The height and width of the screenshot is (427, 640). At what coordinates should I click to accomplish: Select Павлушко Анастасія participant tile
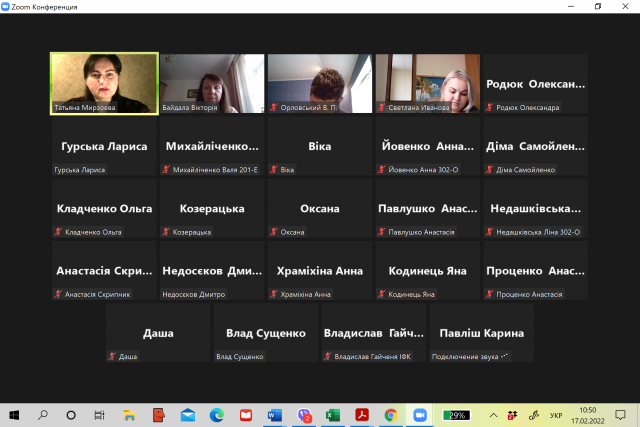428,208
